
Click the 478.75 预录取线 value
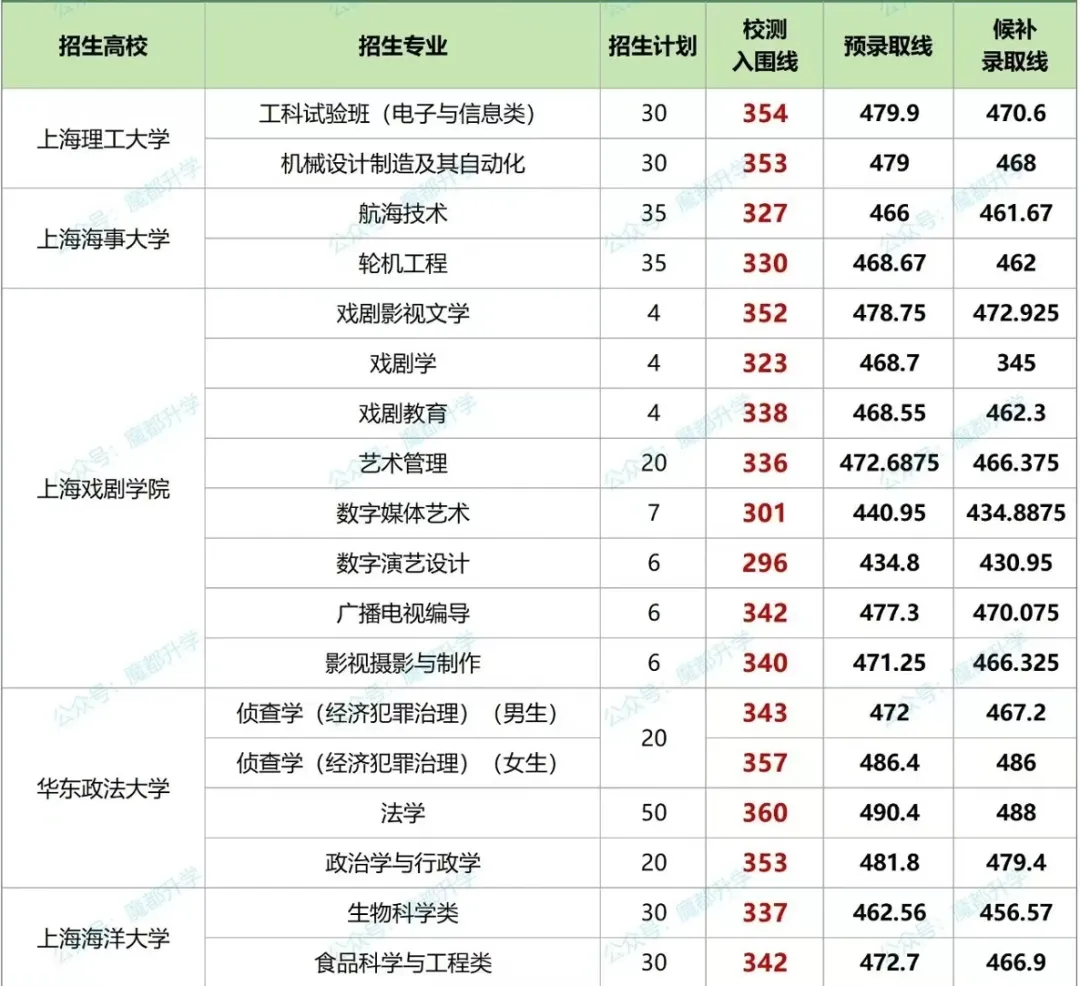coord(889,313)
